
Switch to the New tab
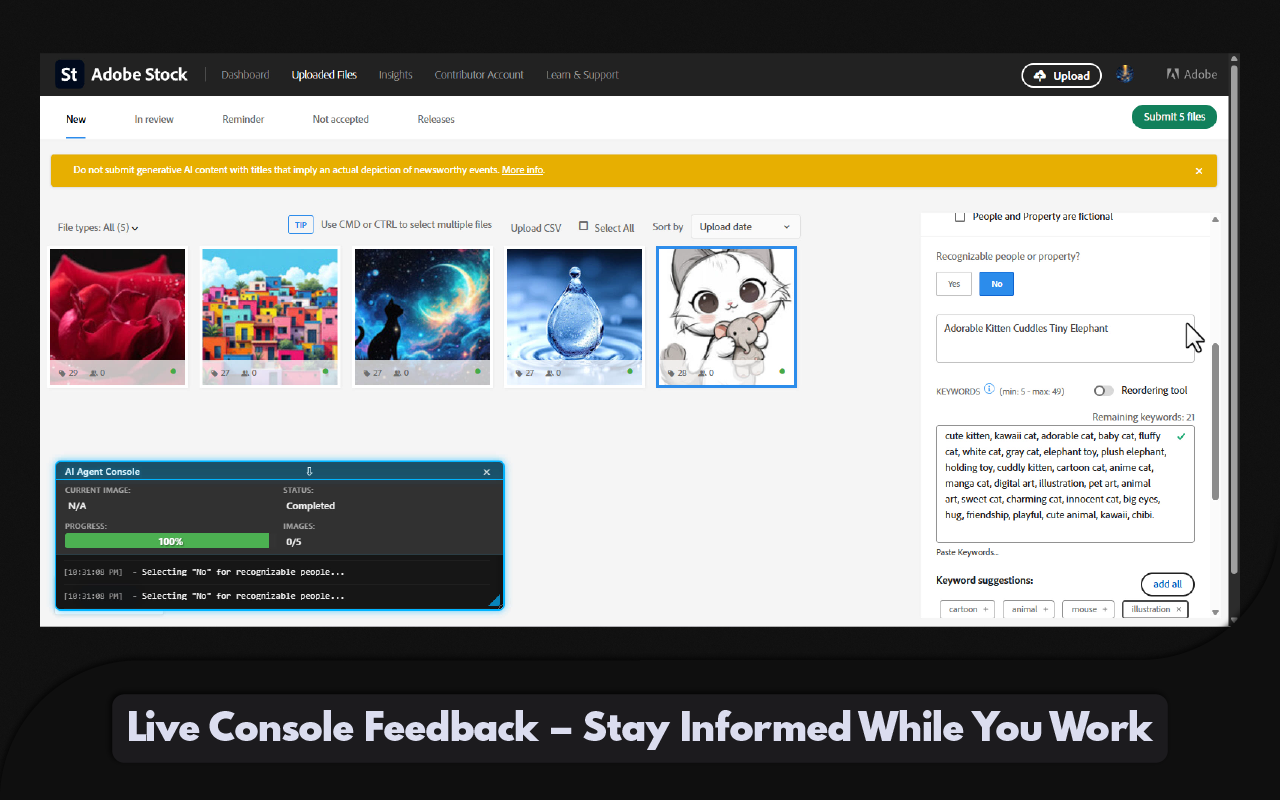coord(76,119)
